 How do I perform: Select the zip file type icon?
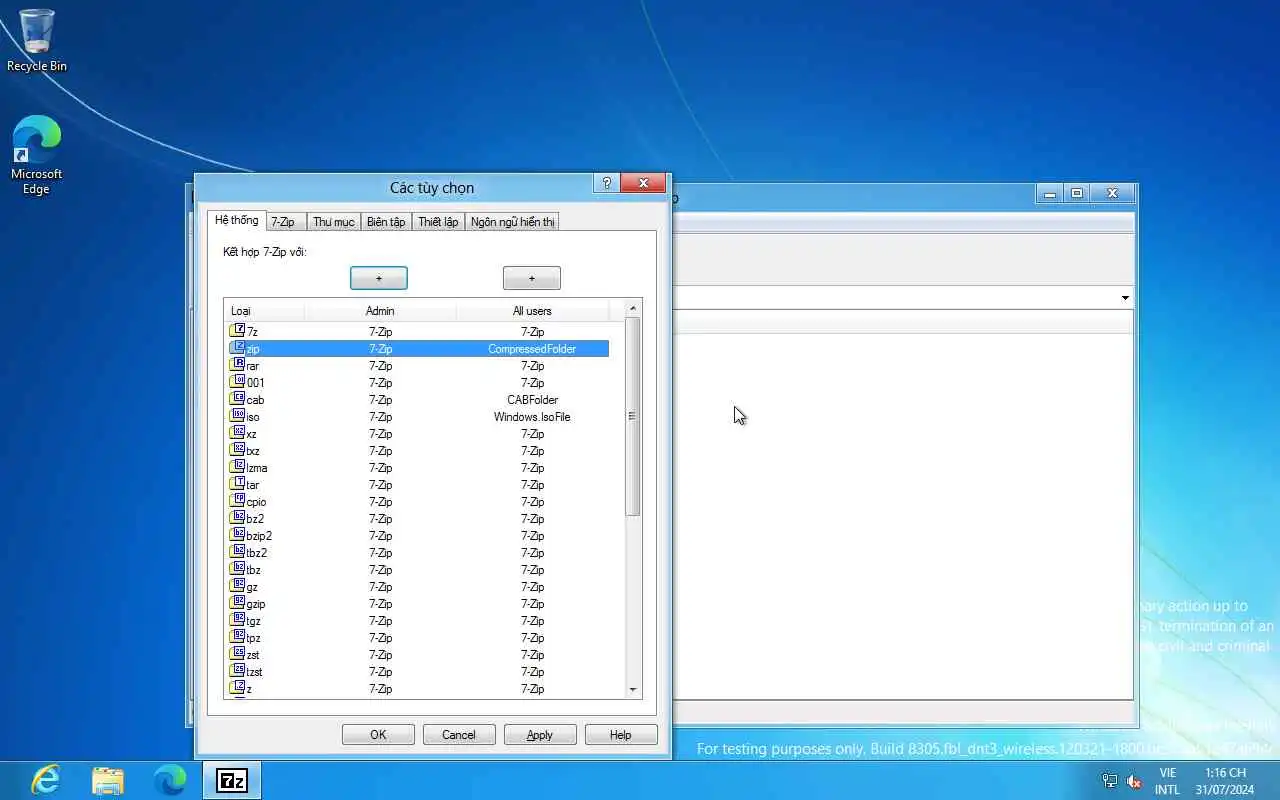[x=238, y=348]
